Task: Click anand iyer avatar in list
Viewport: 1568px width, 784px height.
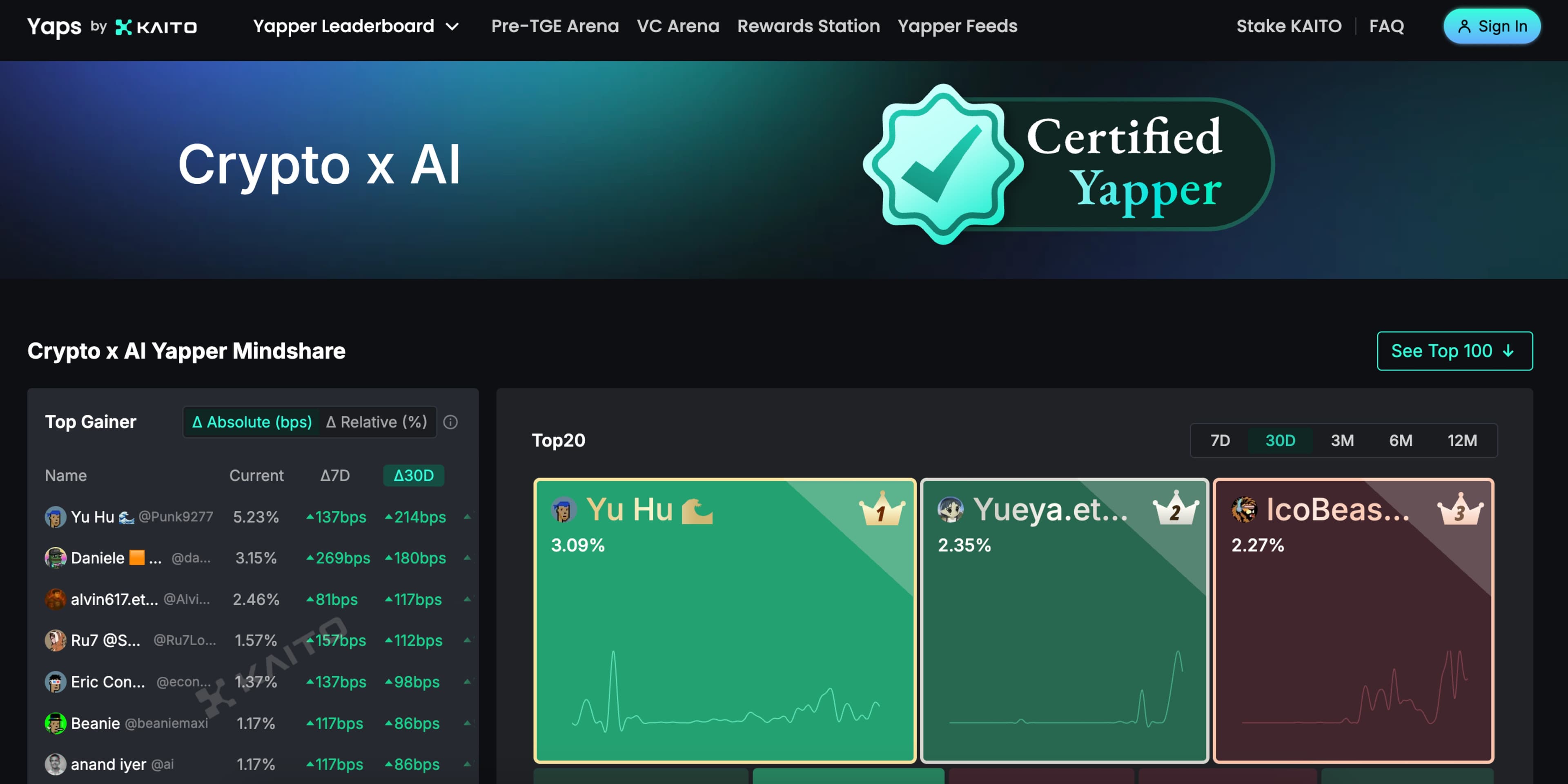Action: (x=56, y=764)
